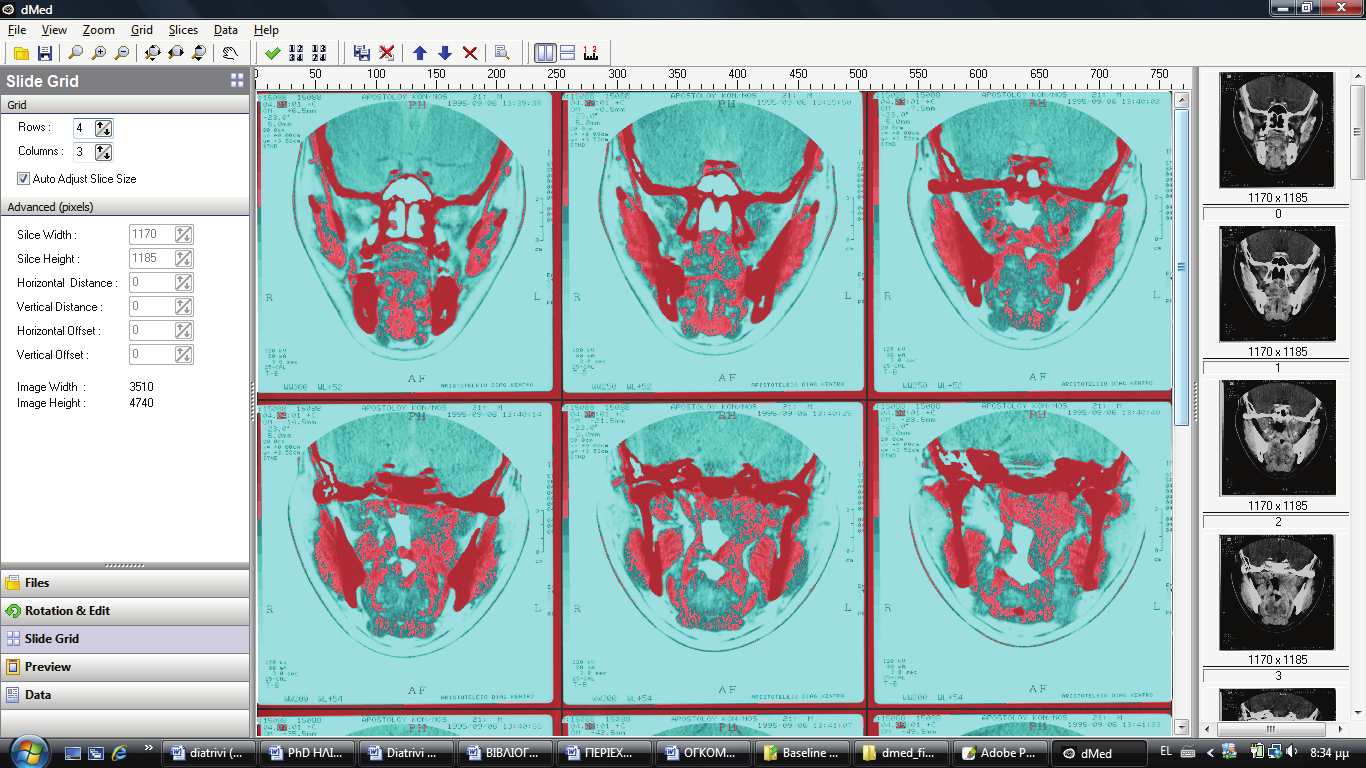Click the zoom fit-all arrows icon
1366x768 pixels.
[153, 53]
